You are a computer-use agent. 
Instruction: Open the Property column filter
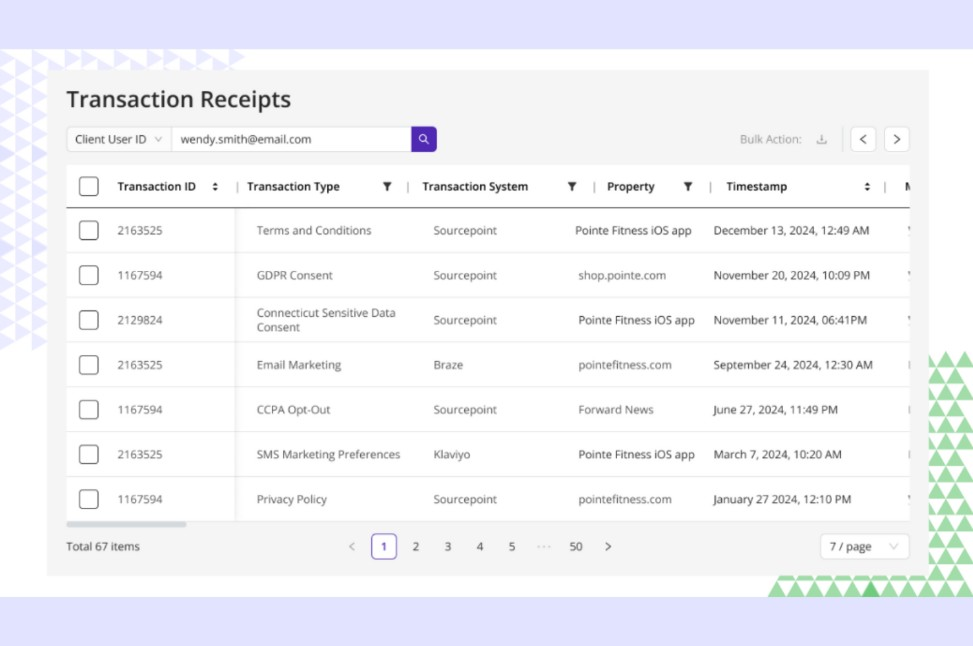tap(688, 186)
